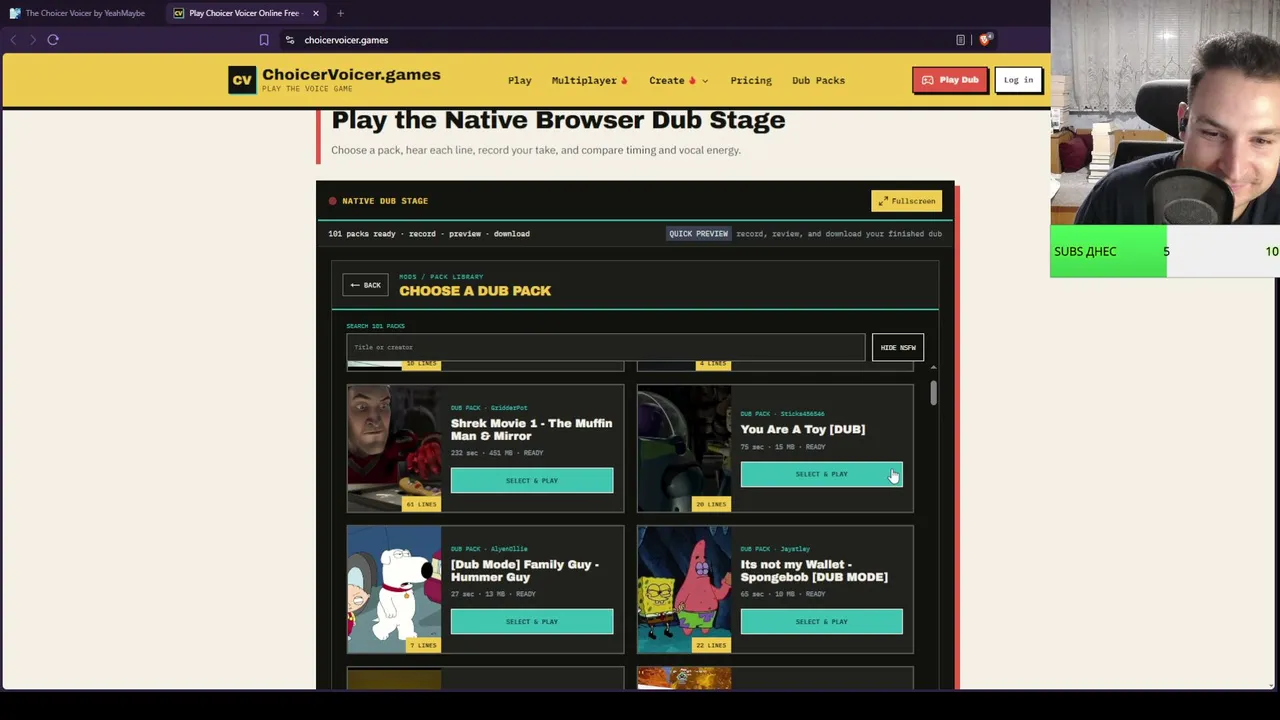1280x720 pixels.
Task: Enter Fullscreen mode for the dub stage
Action: (906, 201)
